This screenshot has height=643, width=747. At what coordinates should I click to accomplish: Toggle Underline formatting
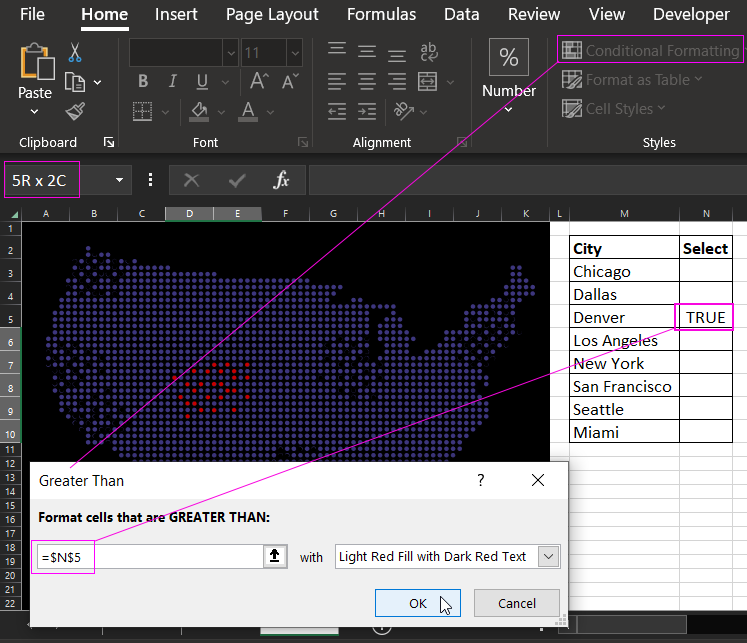202,82
